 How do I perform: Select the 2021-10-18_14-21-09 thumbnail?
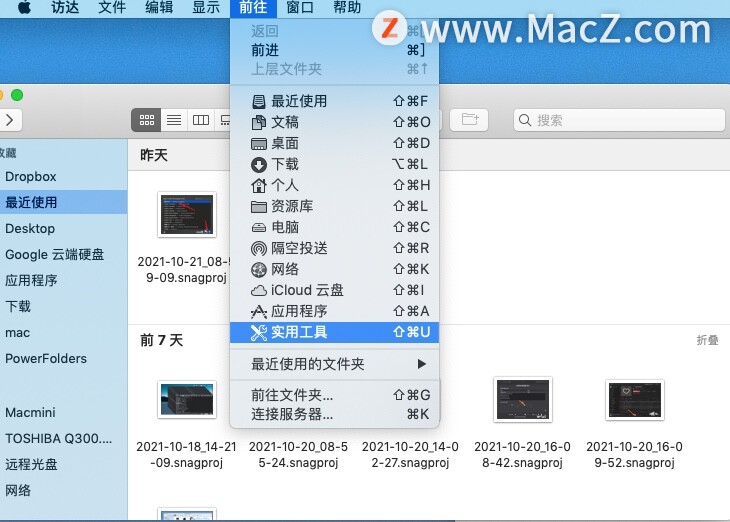pos(187,400)
